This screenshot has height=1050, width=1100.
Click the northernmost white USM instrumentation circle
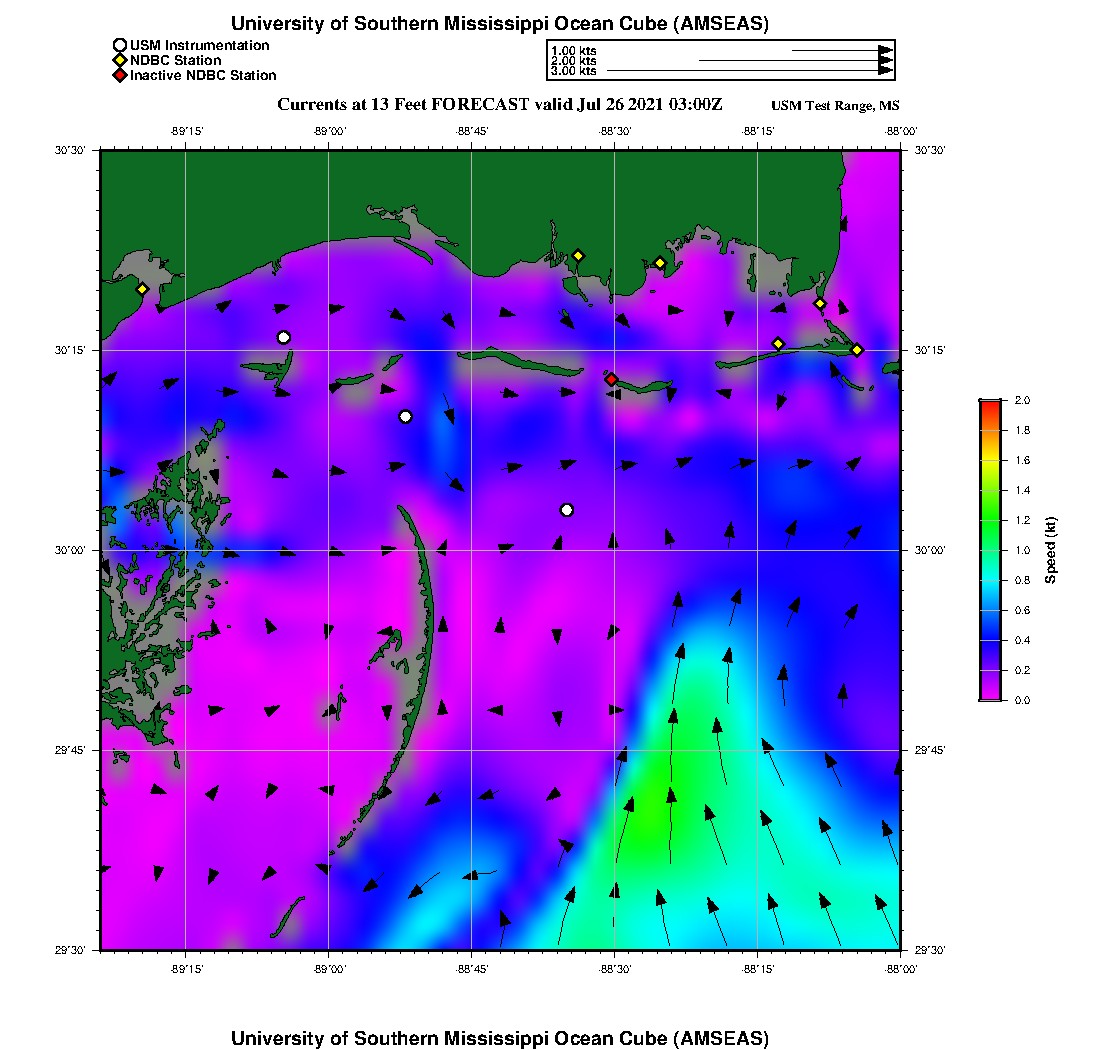(x=284, y=337)
